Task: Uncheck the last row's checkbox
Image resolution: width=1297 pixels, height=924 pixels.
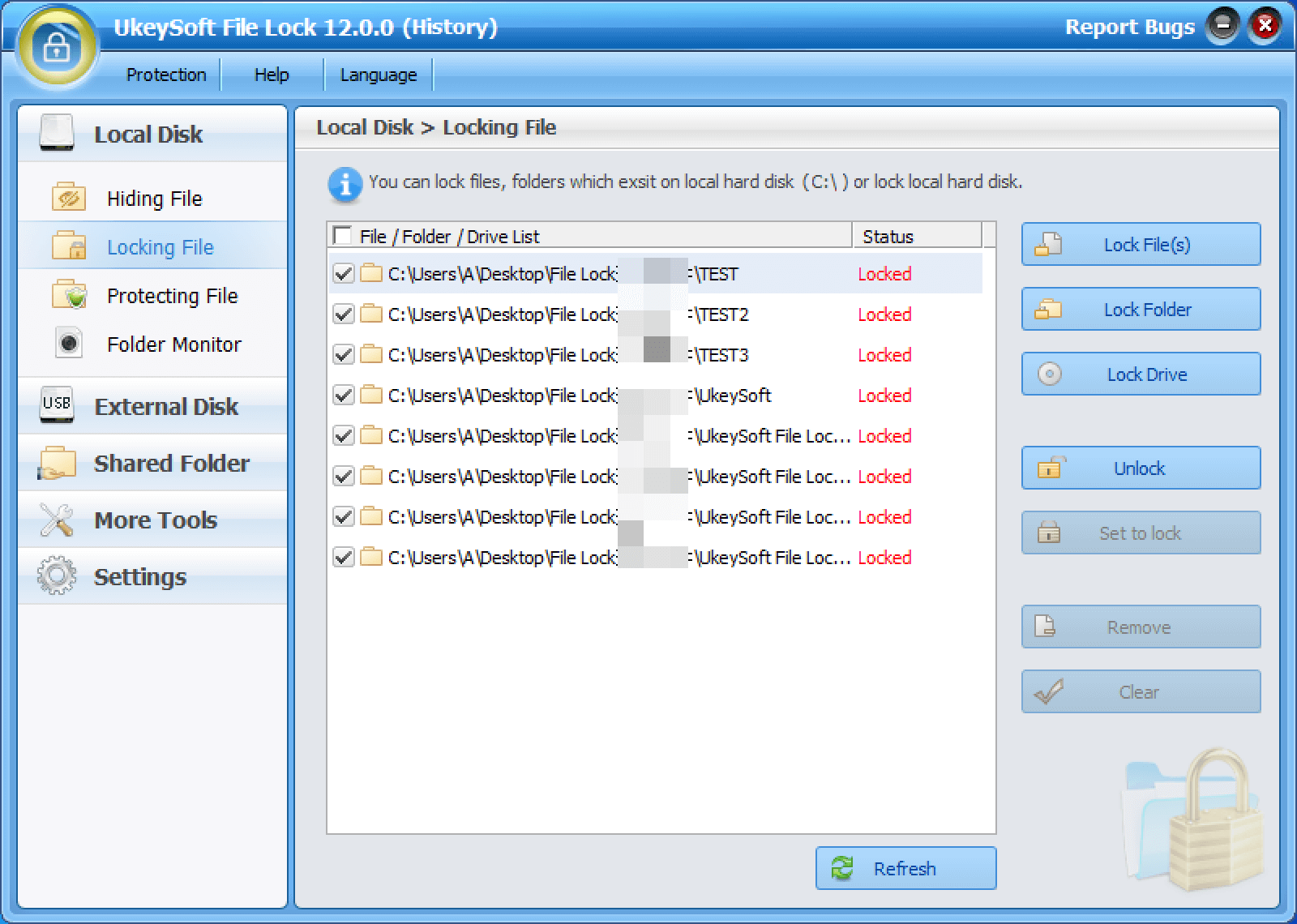Action: (344, 557)
